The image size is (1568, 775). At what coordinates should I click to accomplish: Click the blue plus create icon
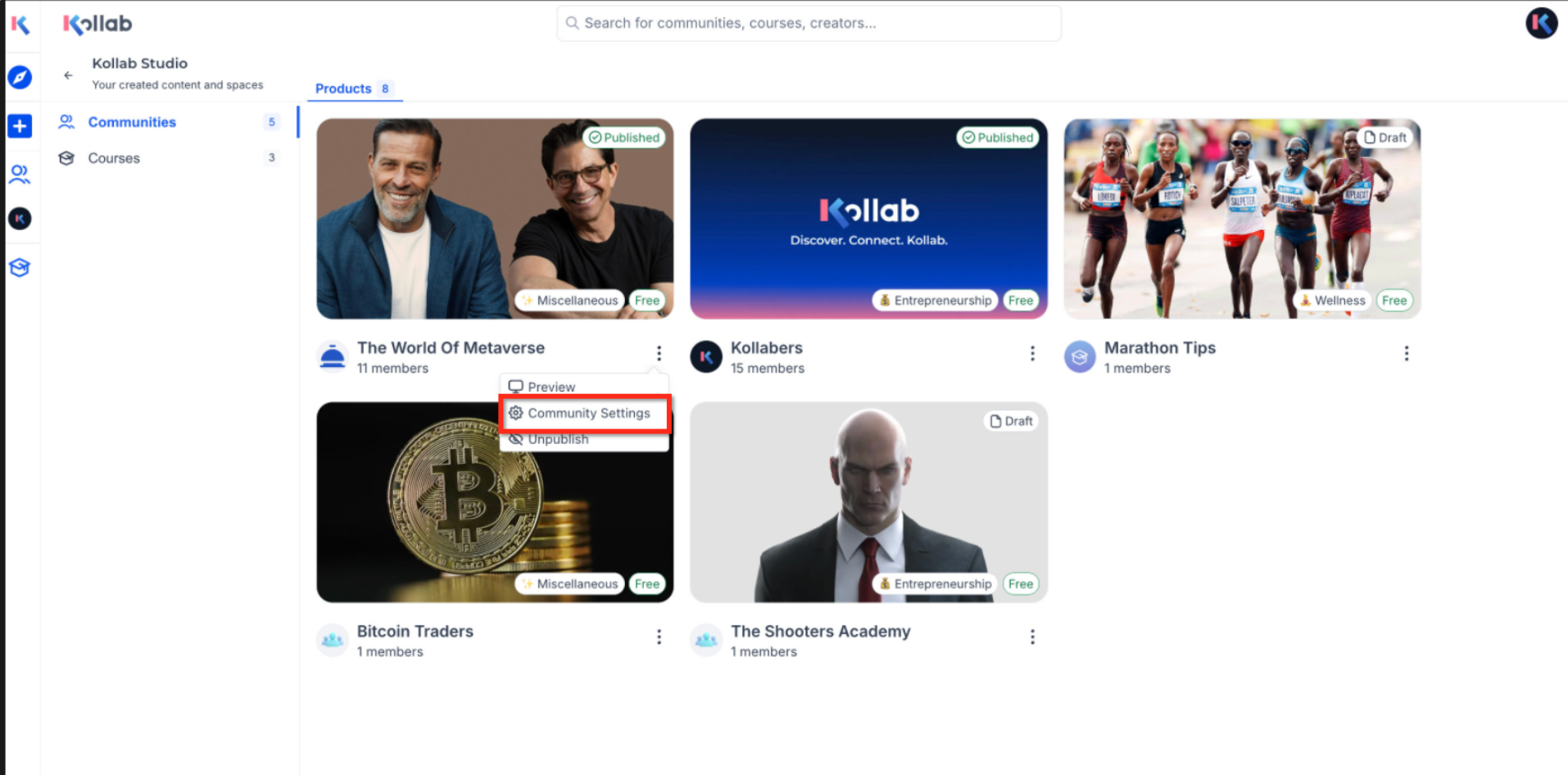tap(20, 126)
